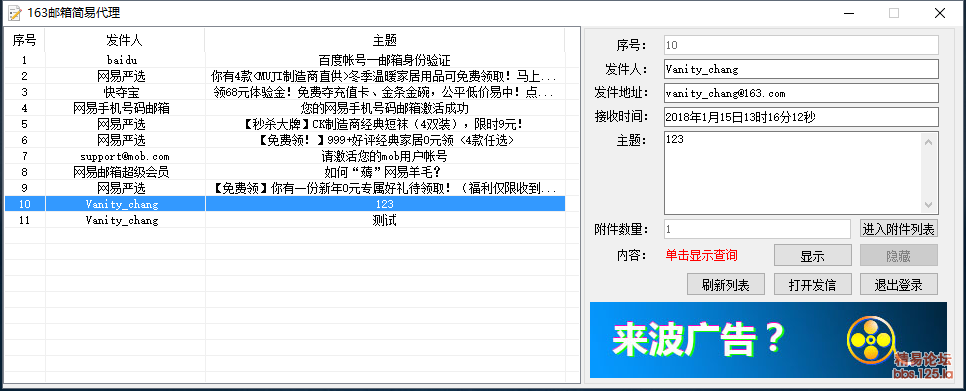
Task: Click the subject box scroll down arrow
Action: click(928, 205)
